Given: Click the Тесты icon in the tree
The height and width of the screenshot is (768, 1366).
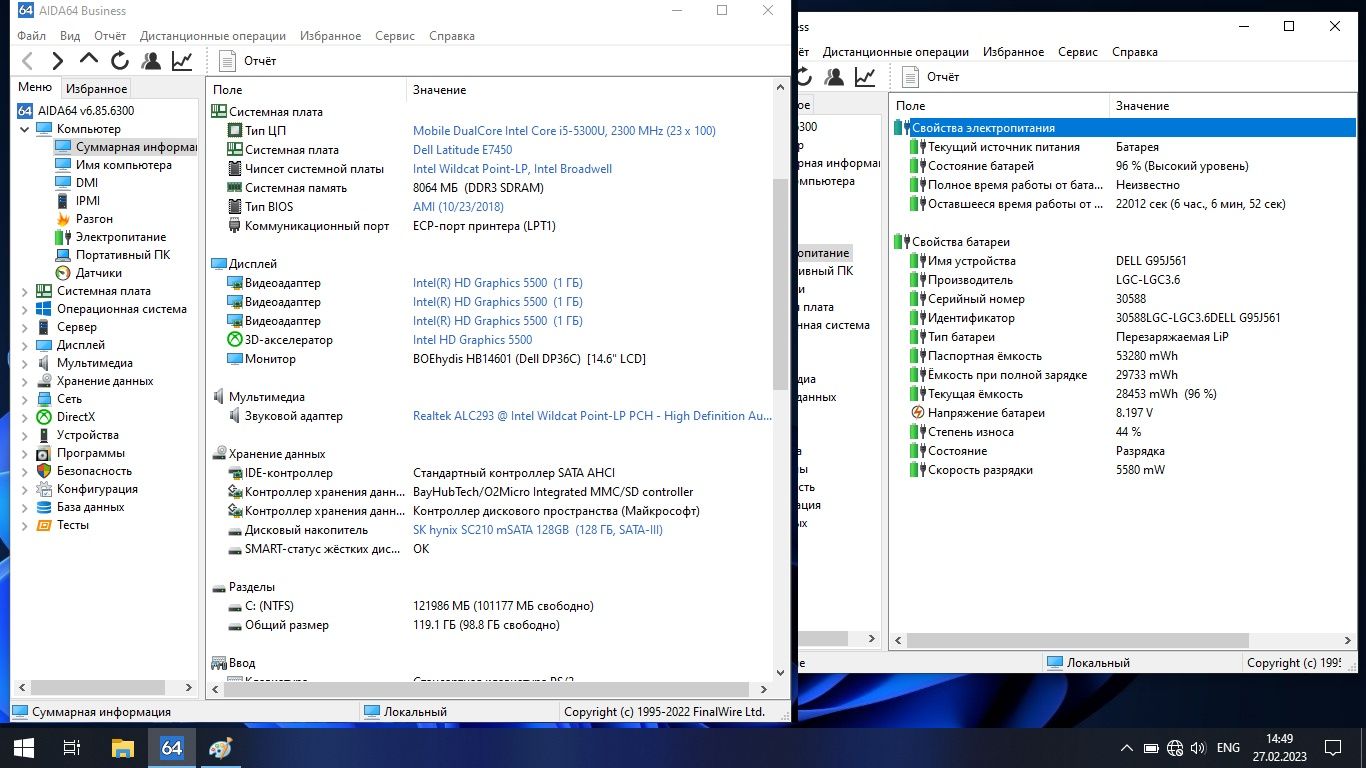Looking at the screenshot, I should tap(44, 525).
